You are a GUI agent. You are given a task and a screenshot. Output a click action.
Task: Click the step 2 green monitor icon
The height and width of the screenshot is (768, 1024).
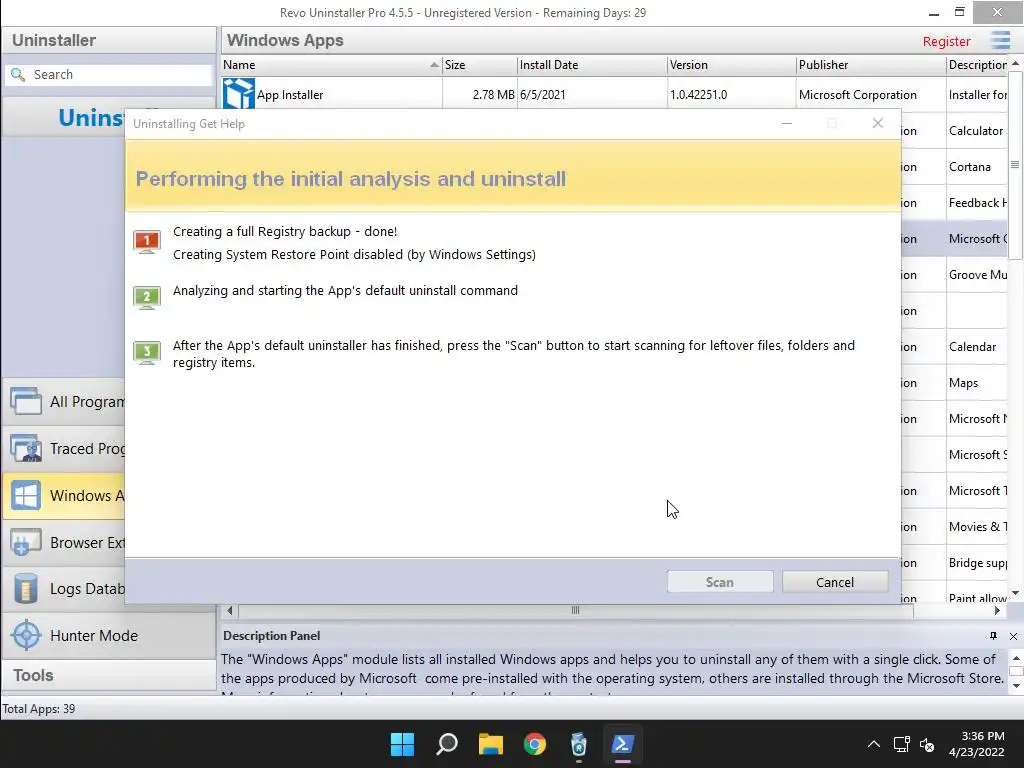[147, 298]
